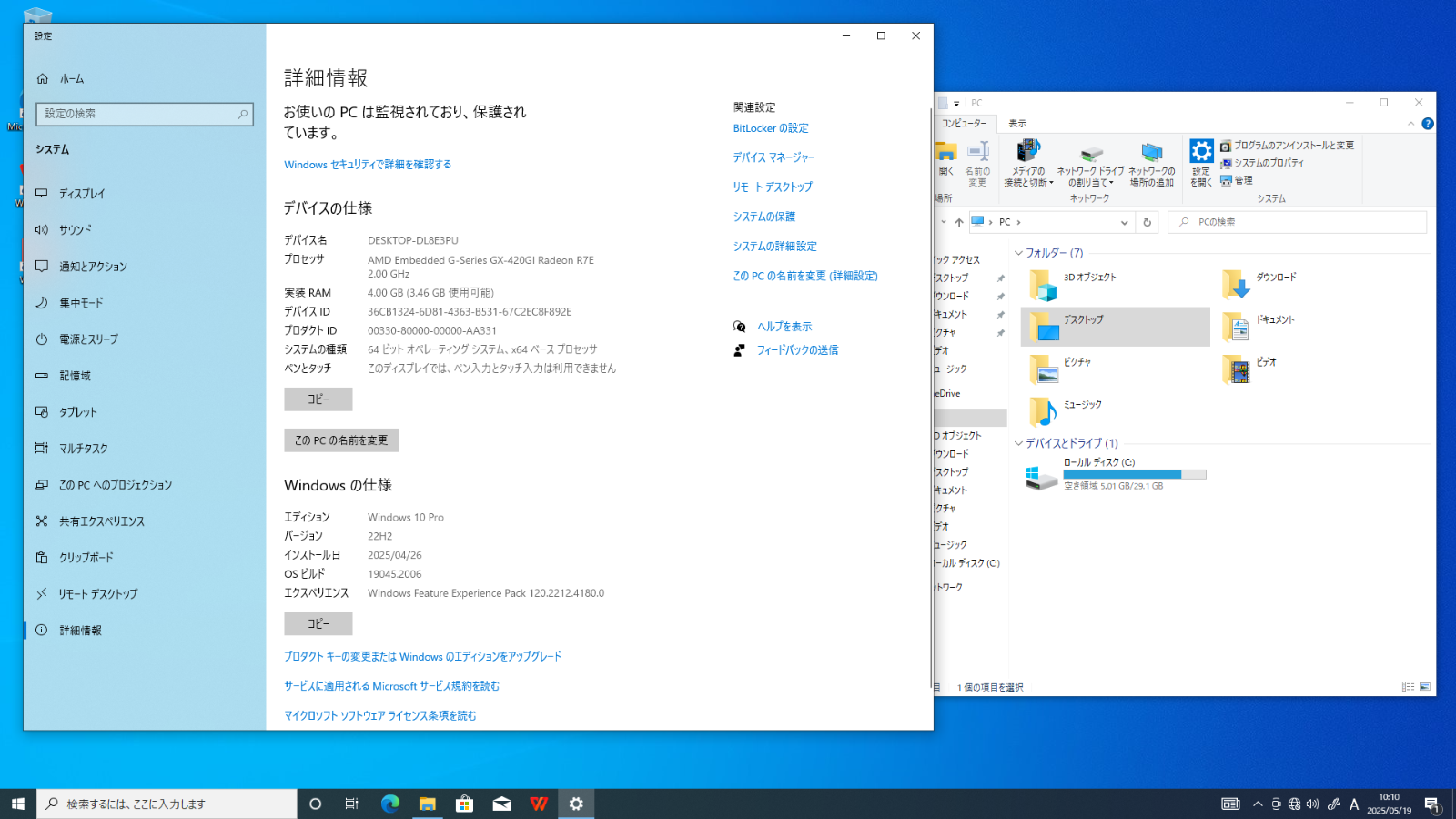Open the BitLocker の設定 link
The width and height of the screenshot is (1456, 819).
tap(771, 128)
